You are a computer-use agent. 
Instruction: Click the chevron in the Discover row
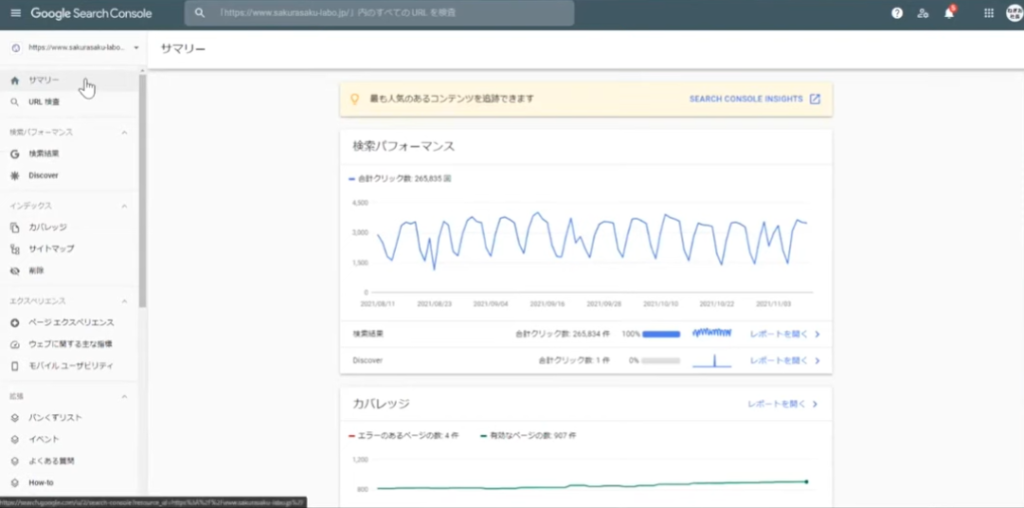pyautogui.click(x=817, y=360)
